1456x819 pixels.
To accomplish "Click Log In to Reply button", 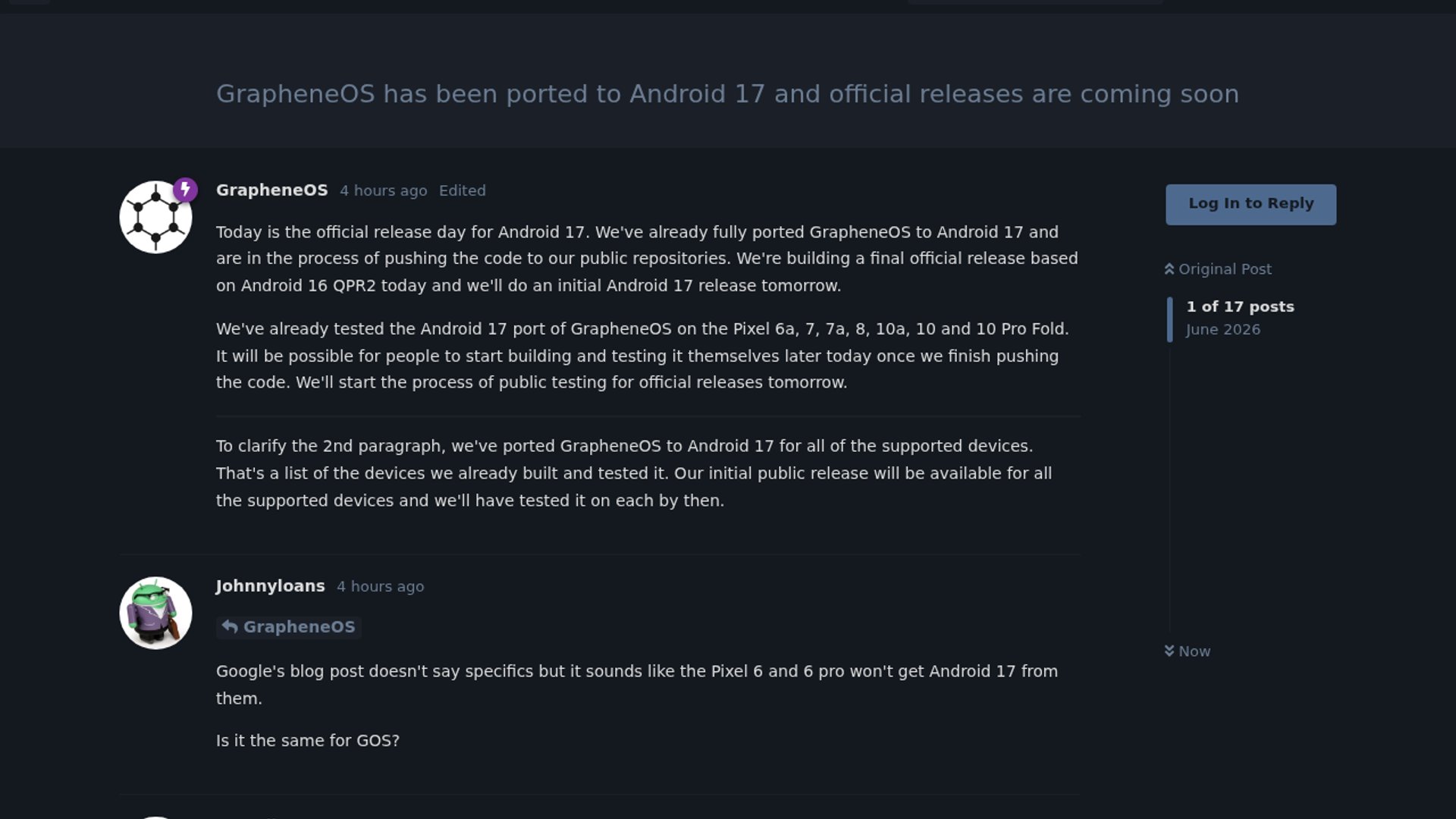I will tap(1250, 204).
